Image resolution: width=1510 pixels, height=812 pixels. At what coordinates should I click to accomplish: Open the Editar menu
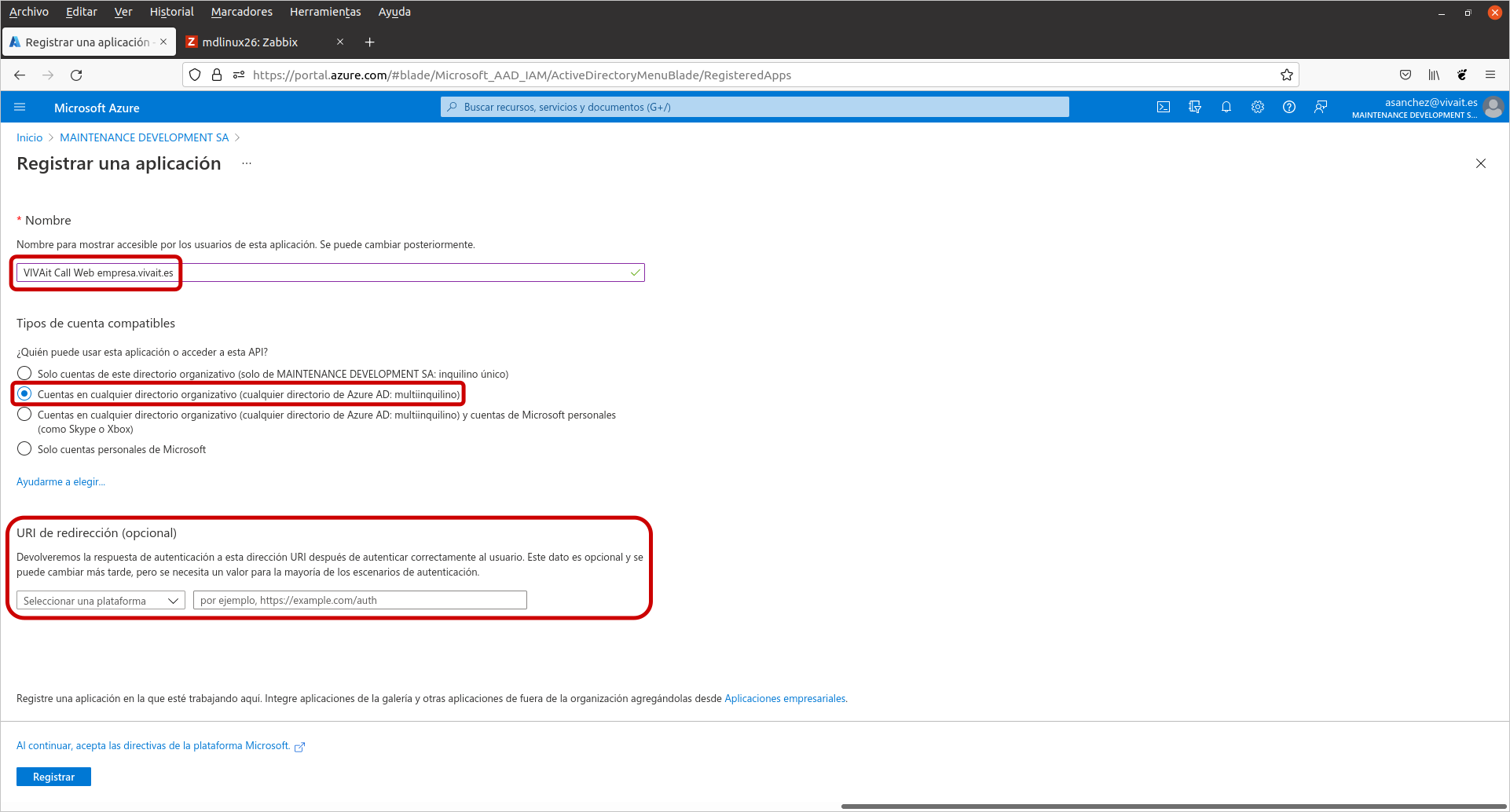tap(81, 12)
